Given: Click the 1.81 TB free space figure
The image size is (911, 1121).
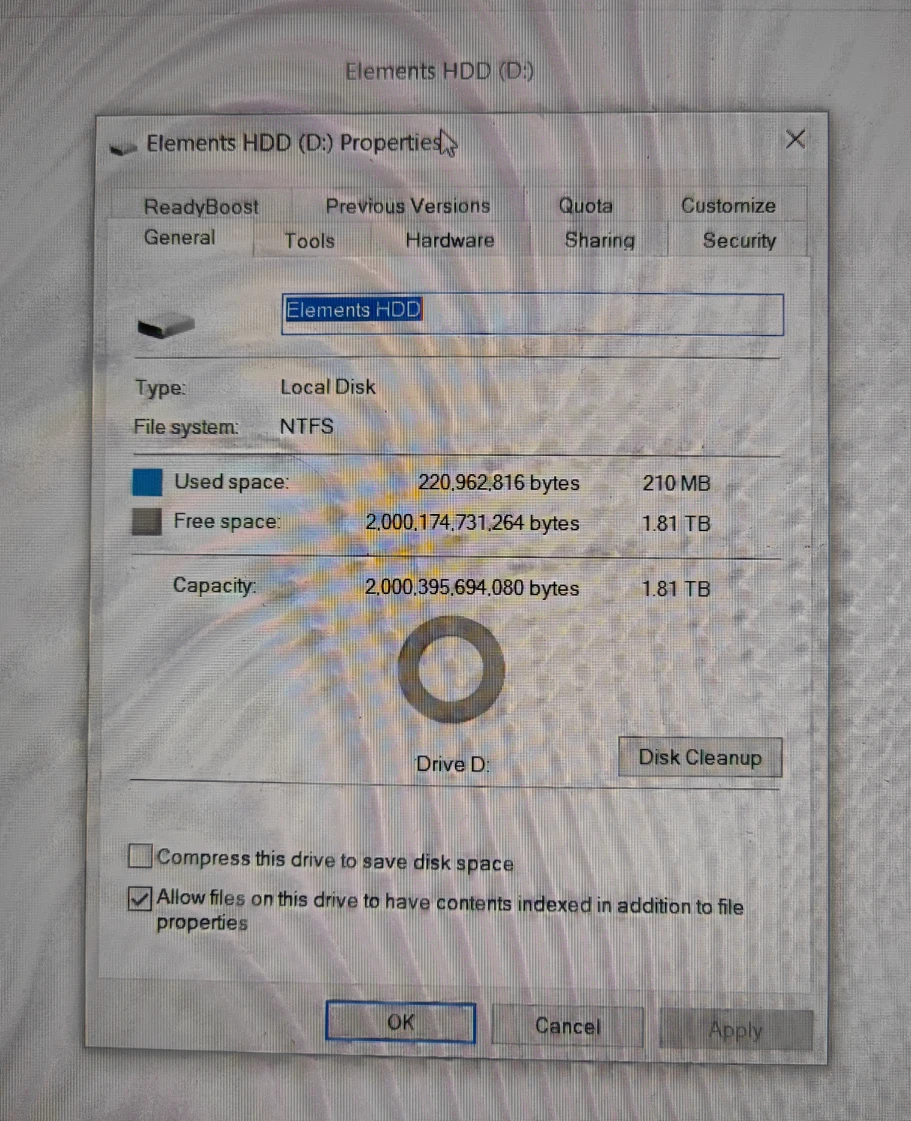Looking at the screenshot, I should pos(676,523).
